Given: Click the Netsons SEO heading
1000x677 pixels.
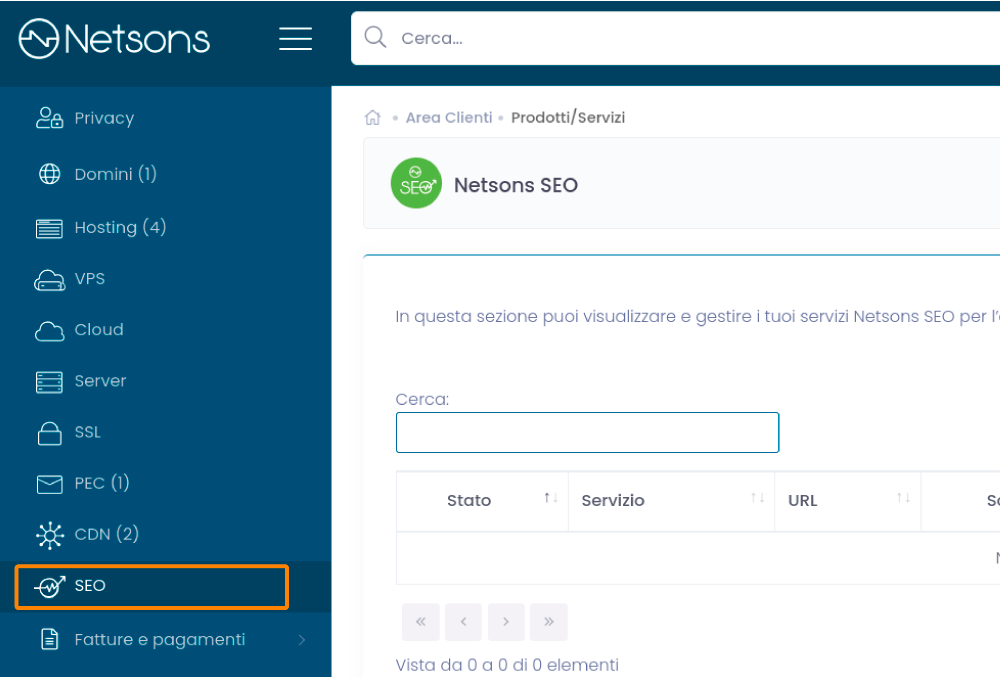Looking at the screenshot, I should (x=516, y=185).
